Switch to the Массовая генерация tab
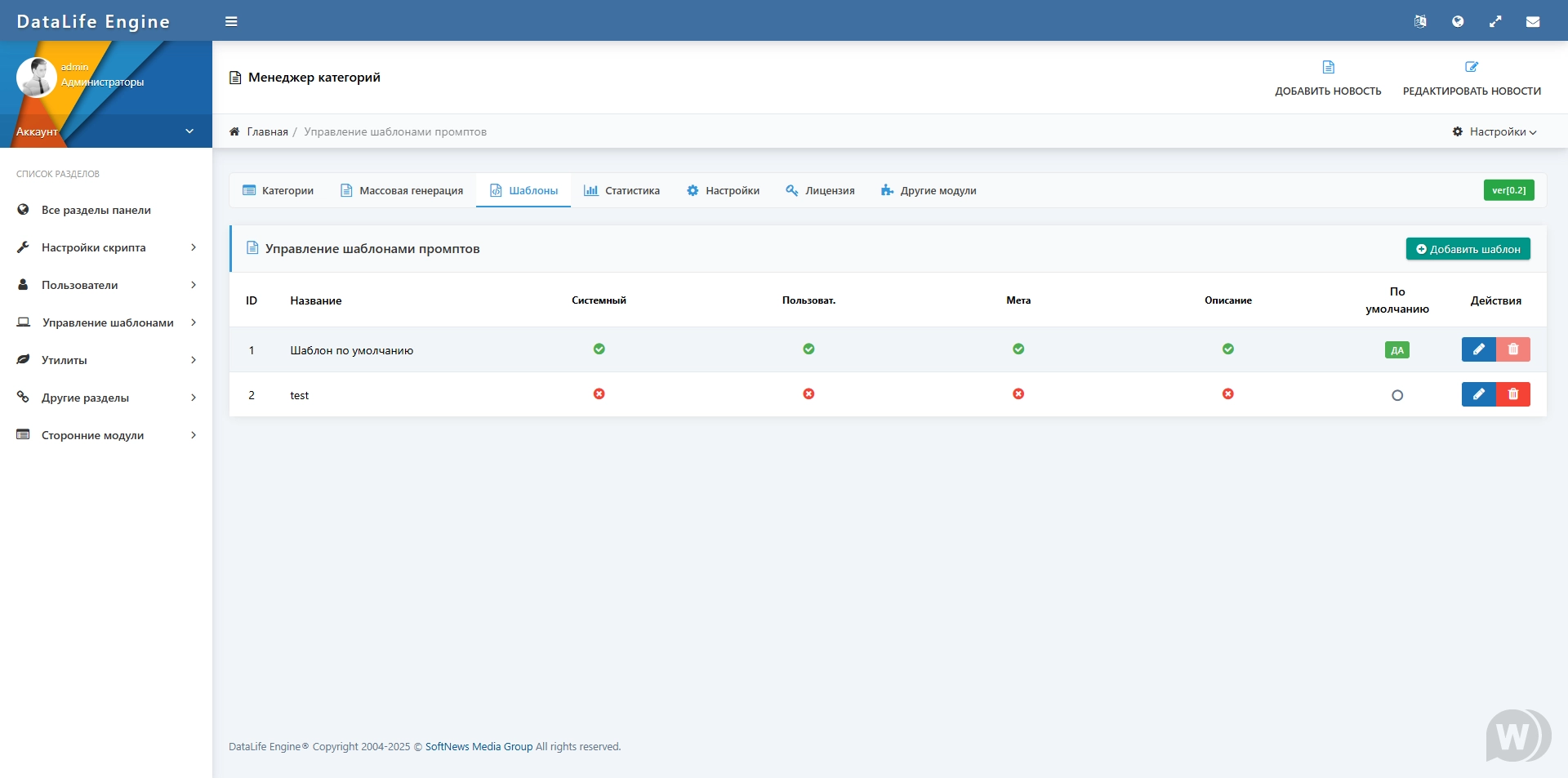This screenshot has width=1568, height=778. 402,191
